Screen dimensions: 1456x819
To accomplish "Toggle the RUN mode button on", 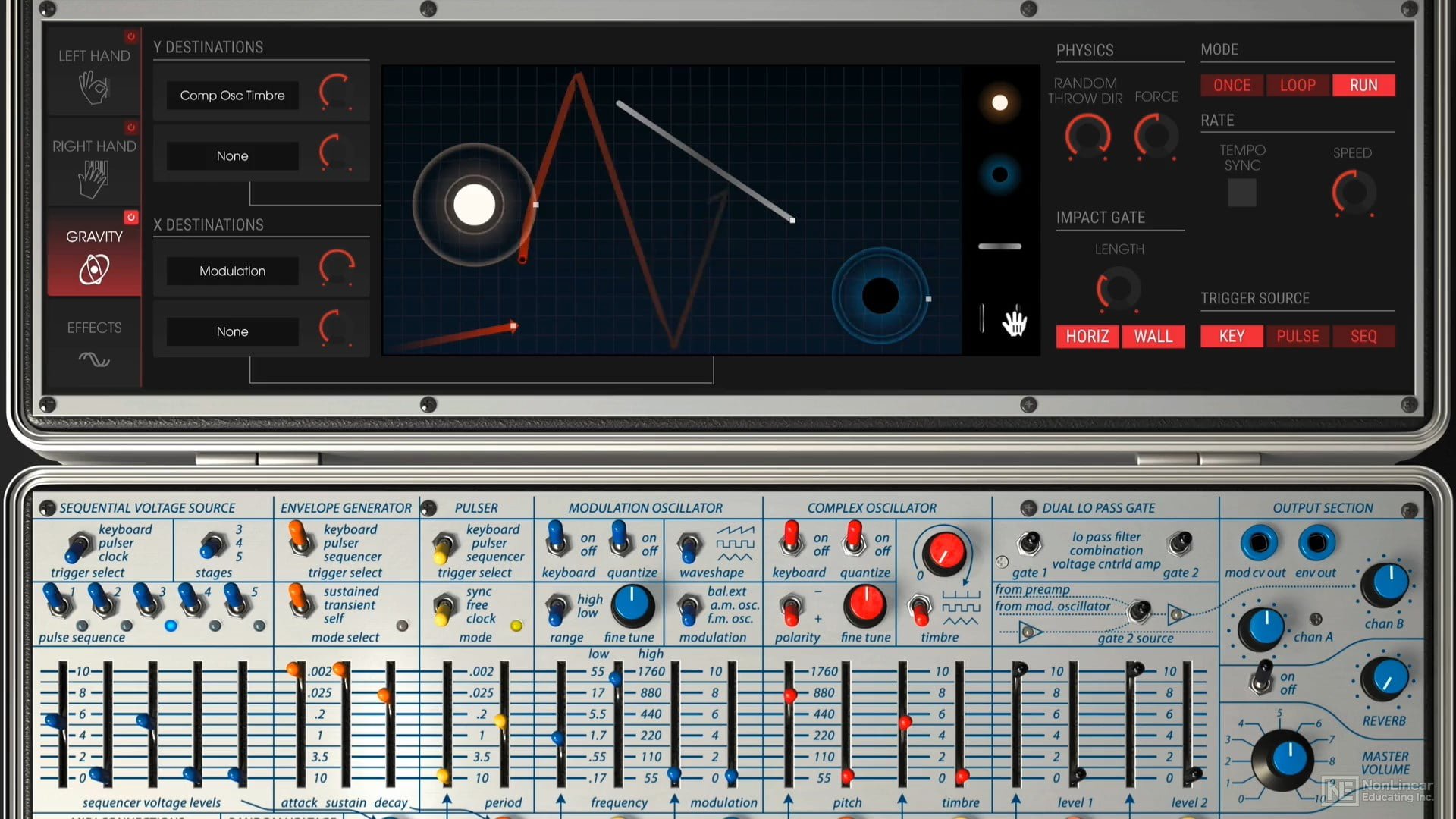I will tap(1363, 85).
